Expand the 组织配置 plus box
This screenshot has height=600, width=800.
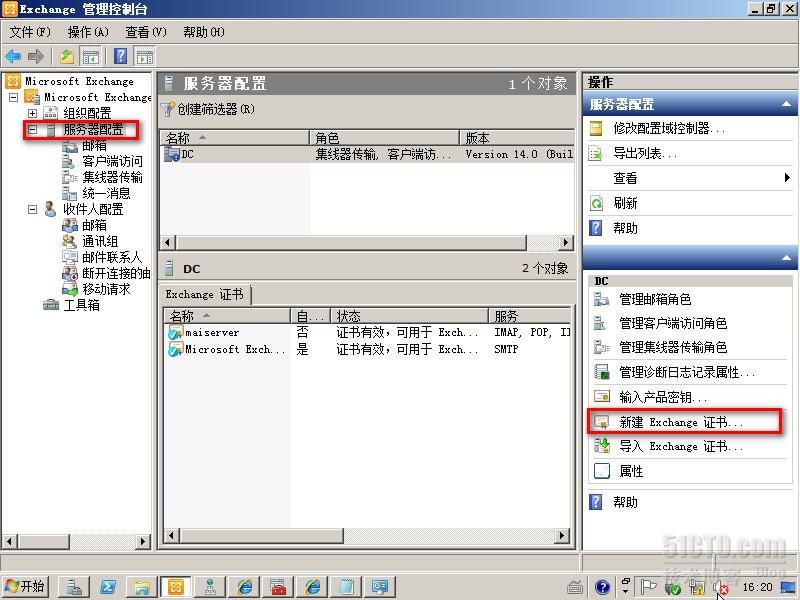point(33,113)
